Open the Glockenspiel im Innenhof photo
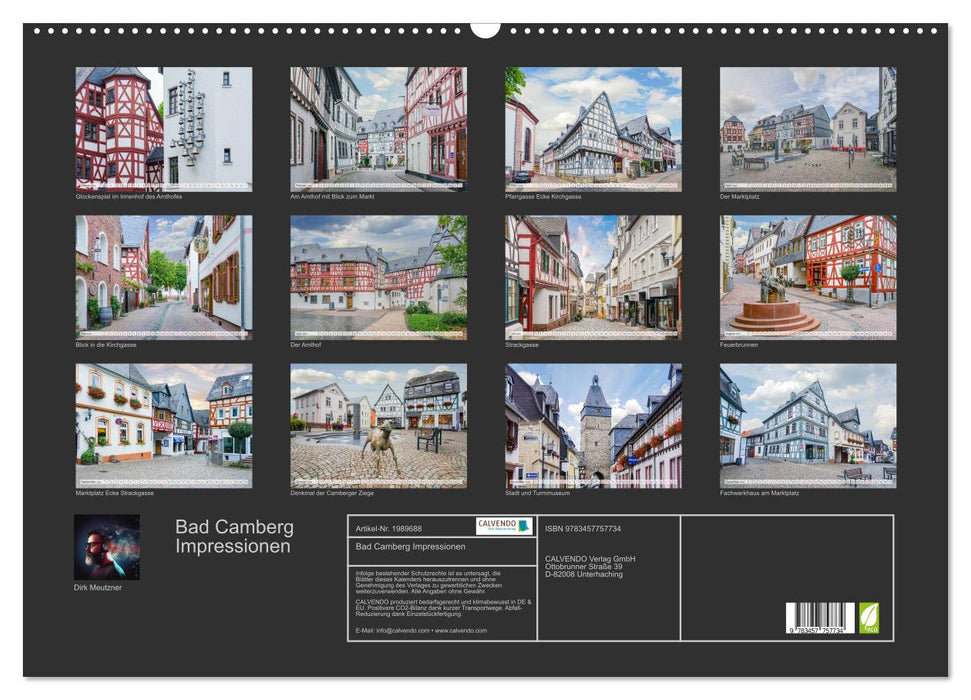 coord(164,129)
